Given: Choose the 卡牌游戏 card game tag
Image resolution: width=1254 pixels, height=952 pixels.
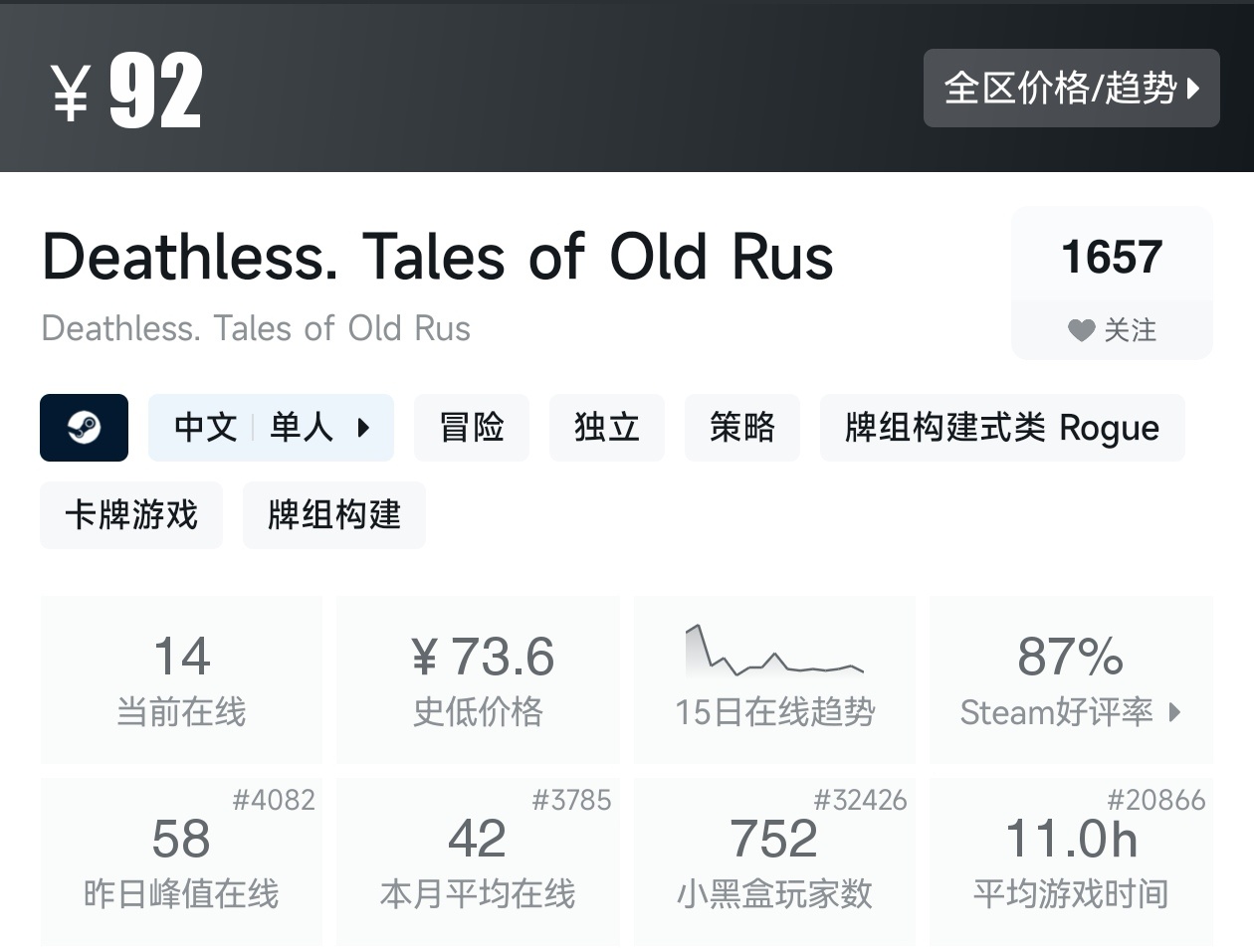Looking at the screenshot, I should 130,515.
